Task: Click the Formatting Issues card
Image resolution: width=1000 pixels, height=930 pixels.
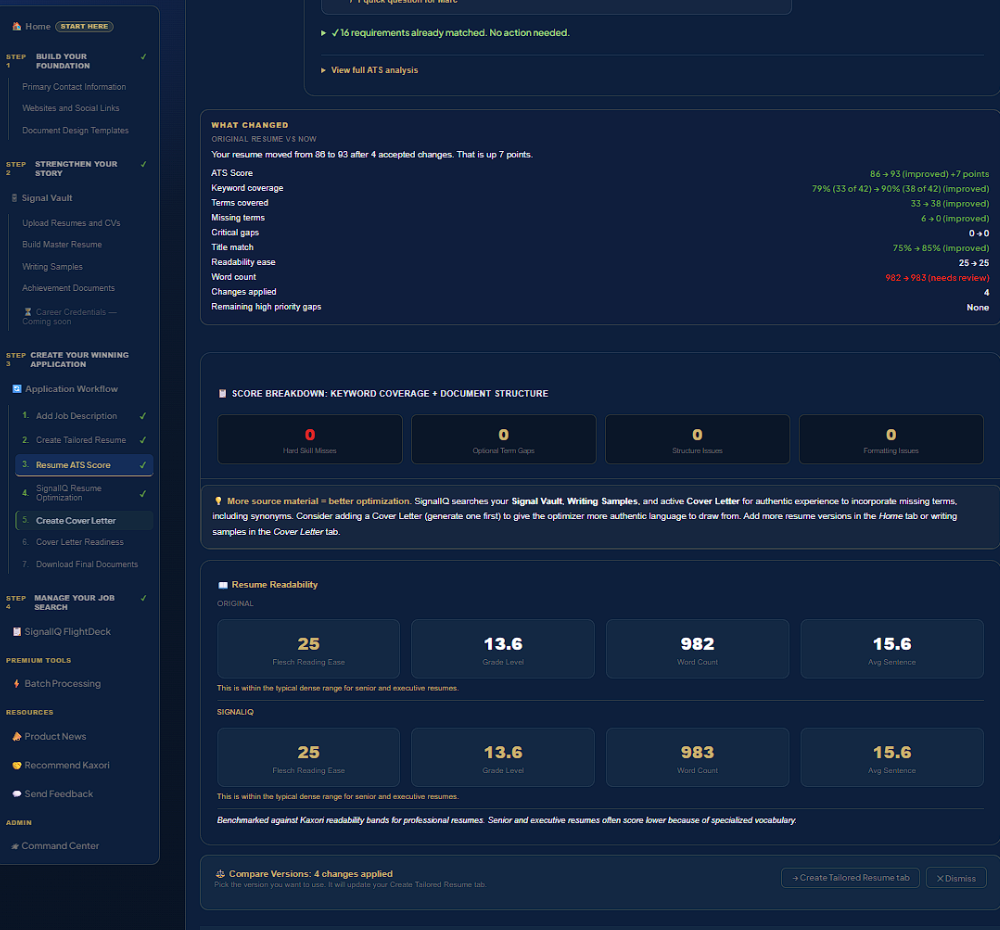Action: [891, 439]
